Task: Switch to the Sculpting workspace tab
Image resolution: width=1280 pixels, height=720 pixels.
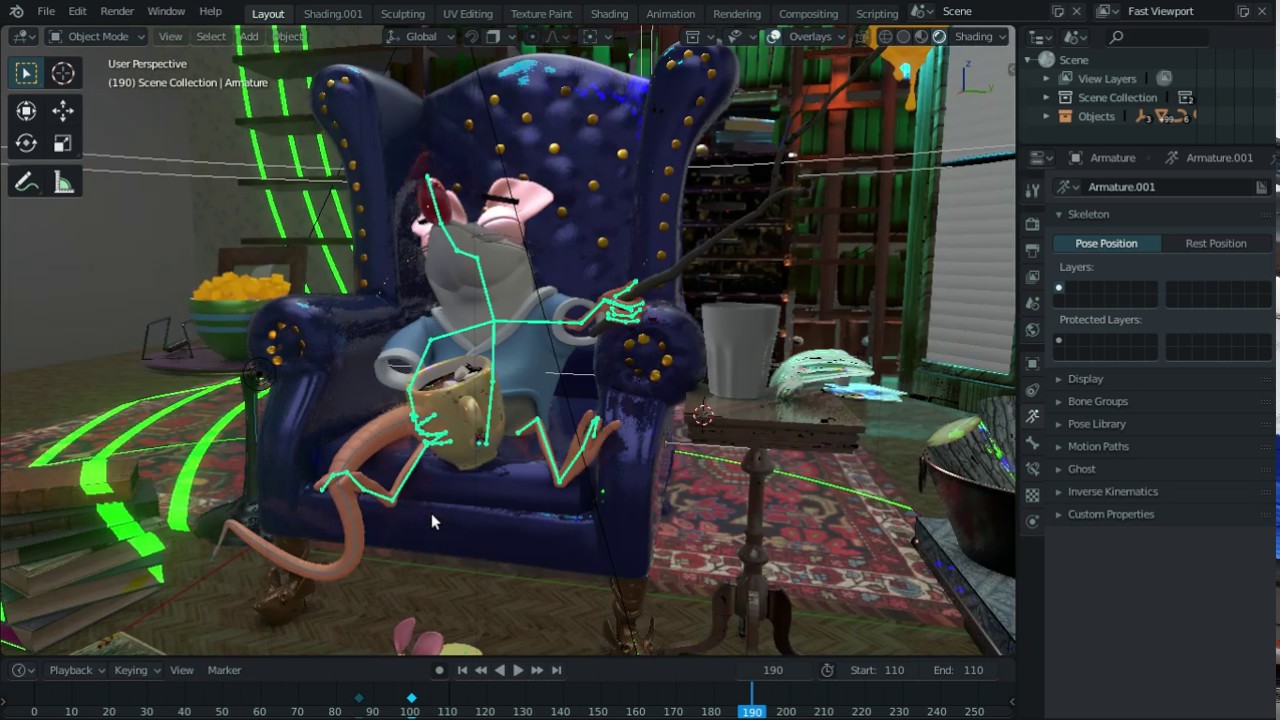Action: [x=403, y=14]
